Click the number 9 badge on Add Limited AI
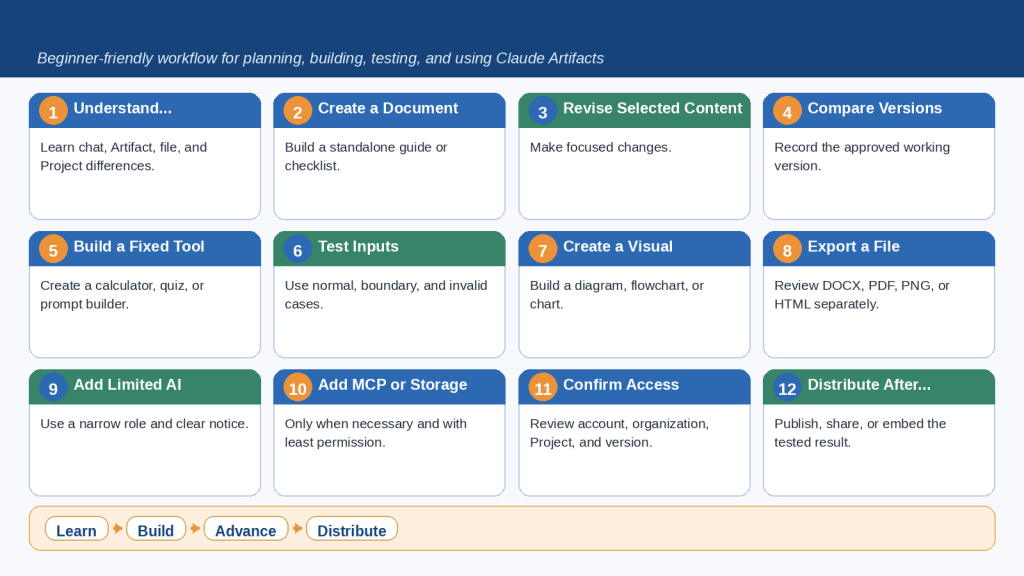1024x576 pixels. [x=53, y=388]
